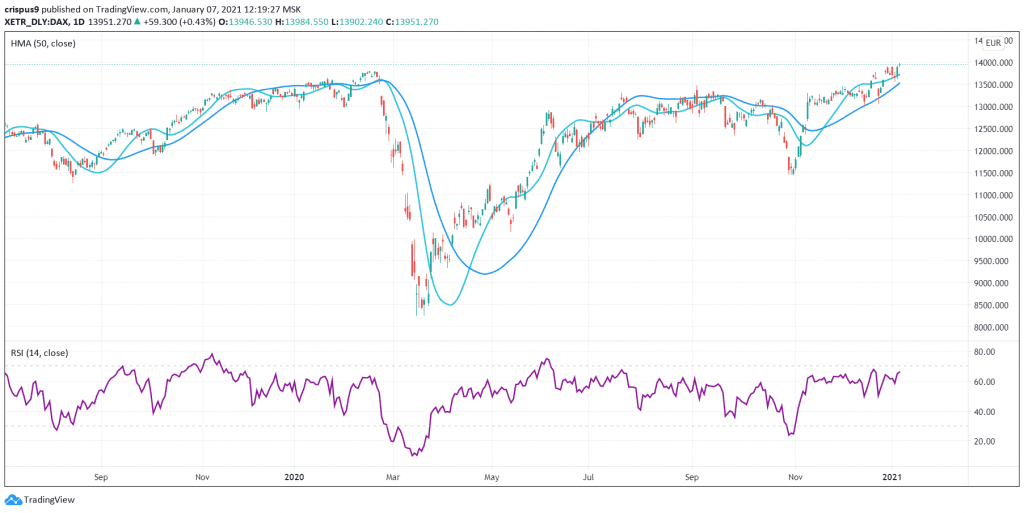Click the 13500.000 price axis label

[995, 85]
